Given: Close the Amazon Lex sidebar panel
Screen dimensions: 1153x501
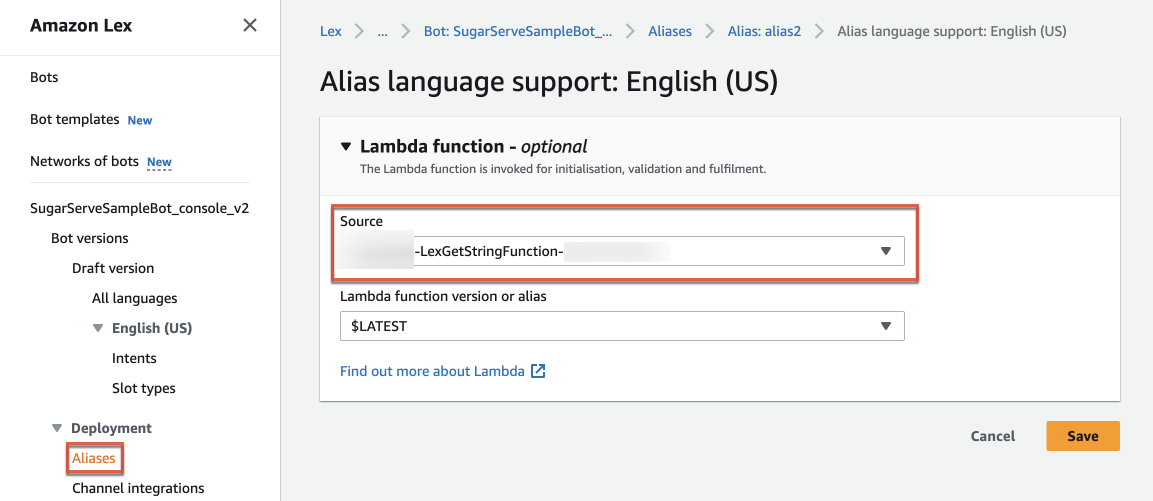Looking at the screenshot, I should (x=250, y=25).
